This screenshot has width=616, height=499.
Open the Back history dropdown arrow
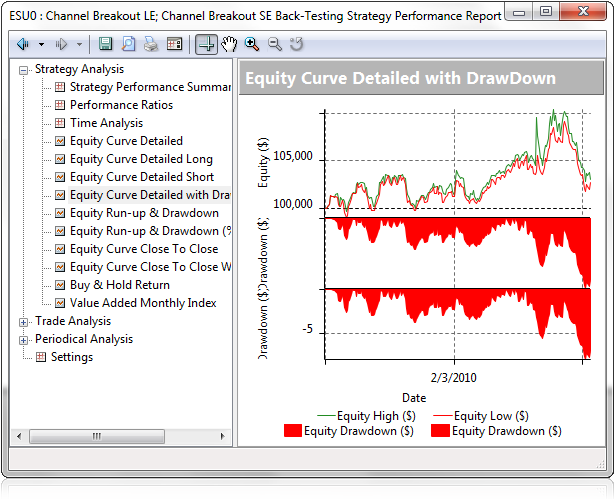tap(41, 44)
